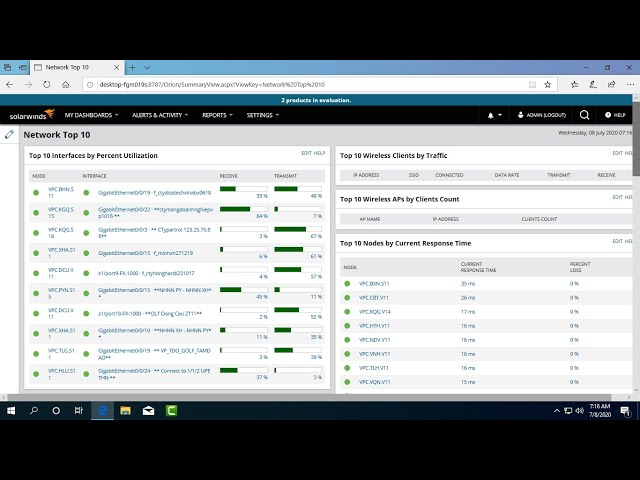Viewport: 640px width, 480px height.
Task: Open s1/port18-FX-1000 OLT Dong Cau interface
Action: (150, 313)
